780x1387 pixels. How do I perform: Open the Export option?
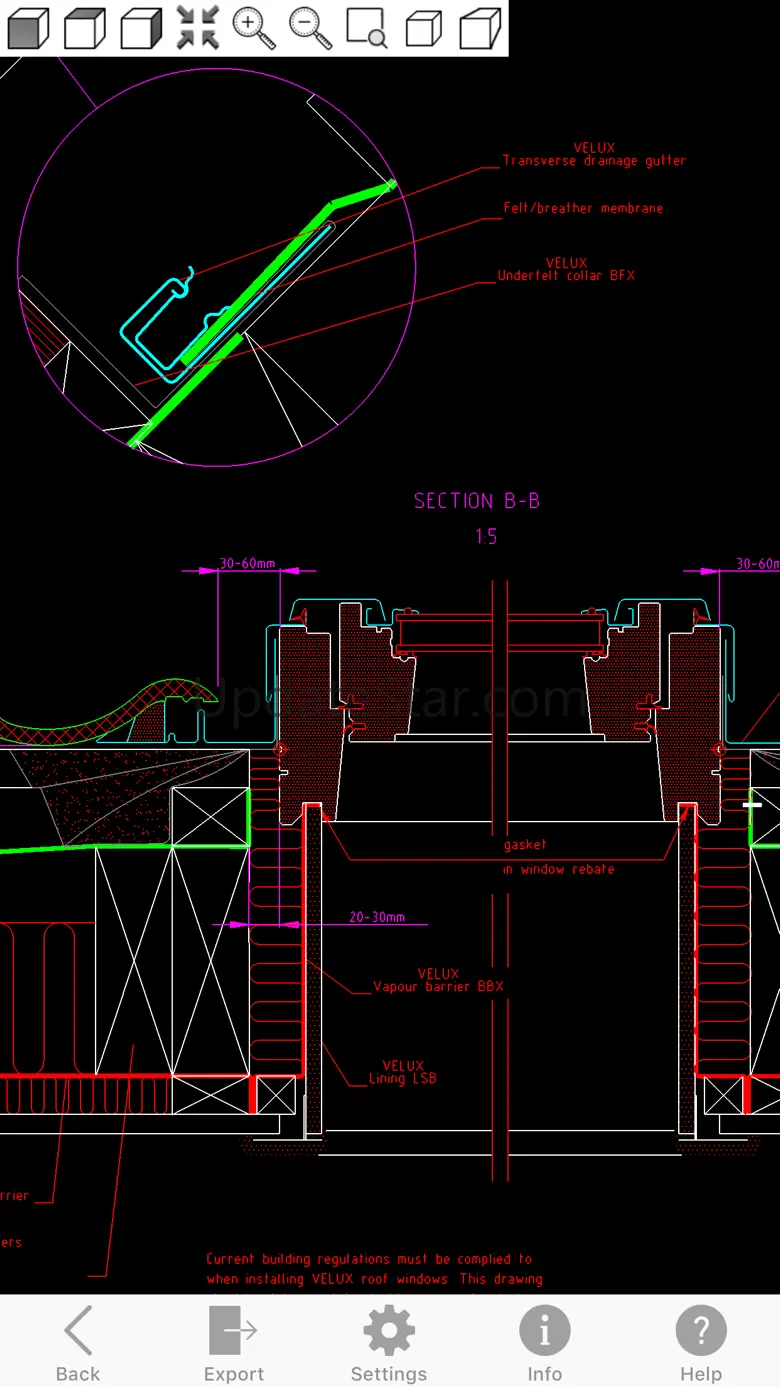tap(234, 1343)
